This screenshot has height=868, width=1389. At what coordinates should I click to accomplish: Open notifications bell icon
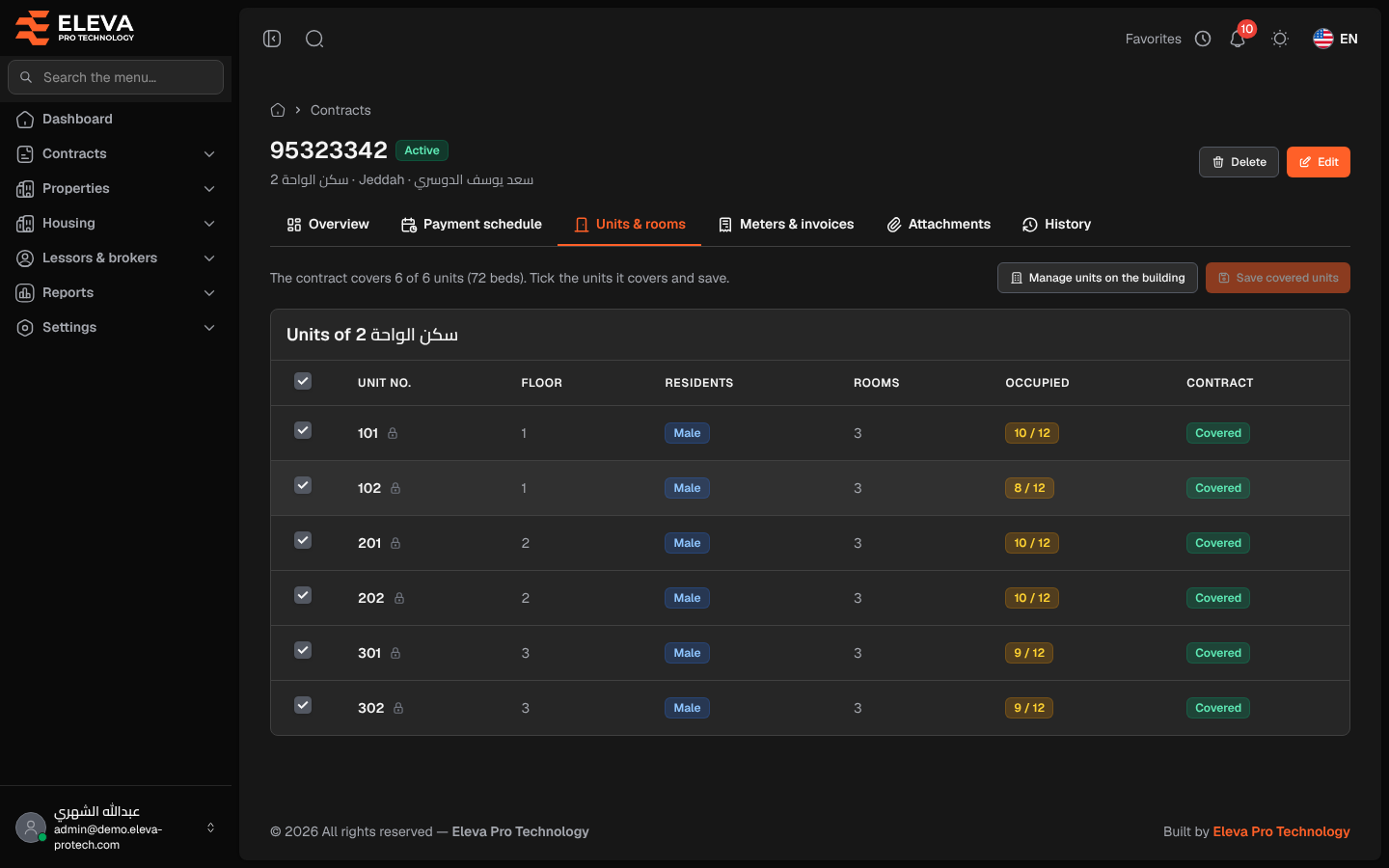tap(1238, 39)
